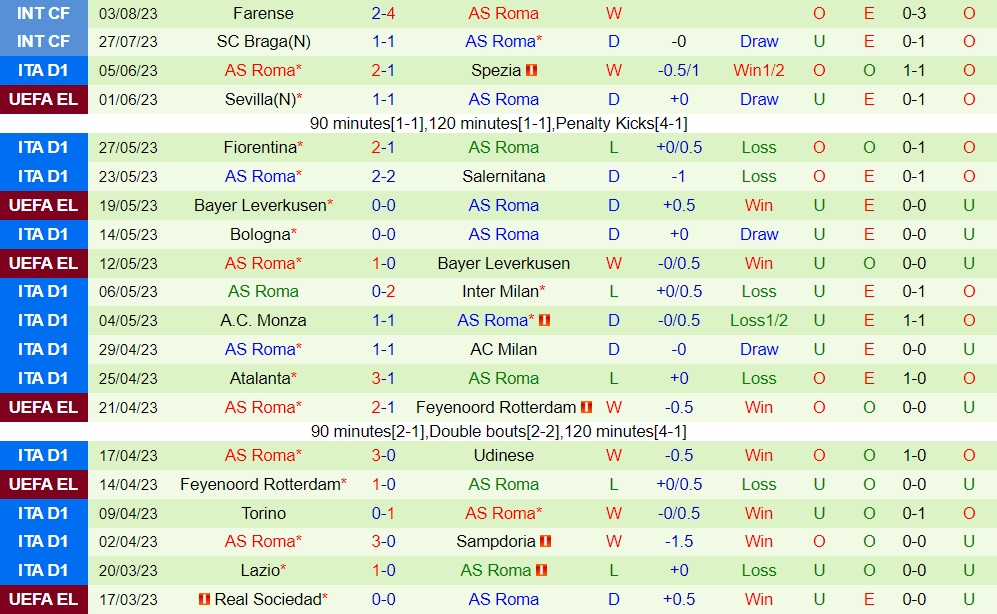Click the red card icon next to Sampdoria
Viewport: 997px width, 614px height.
[546, 542]
